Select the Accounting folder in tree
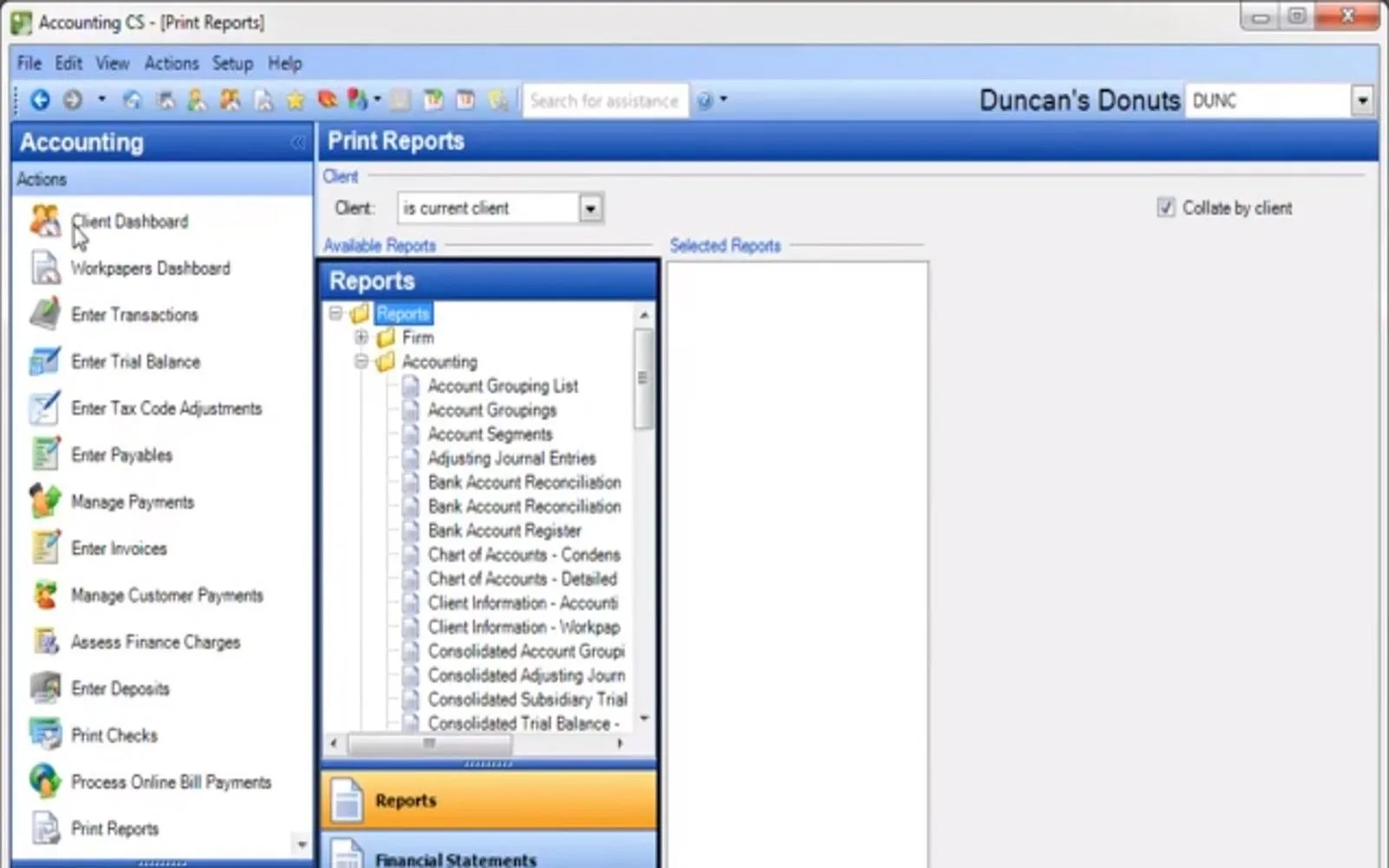Screen dimensions: 1389x868 [x=439, y=362]
